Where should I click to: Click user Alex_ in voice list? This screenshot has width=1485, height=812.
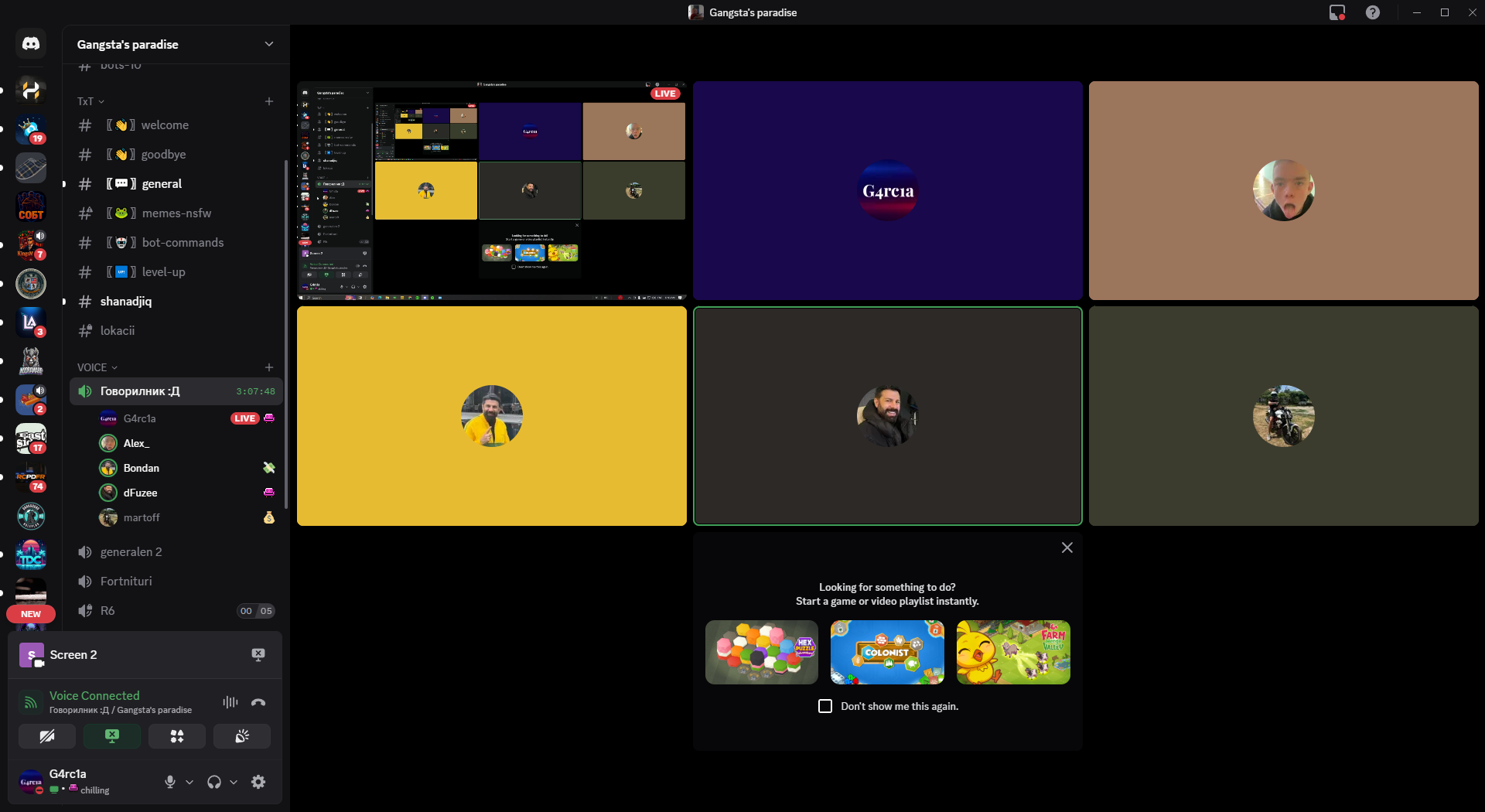[187, 443]
